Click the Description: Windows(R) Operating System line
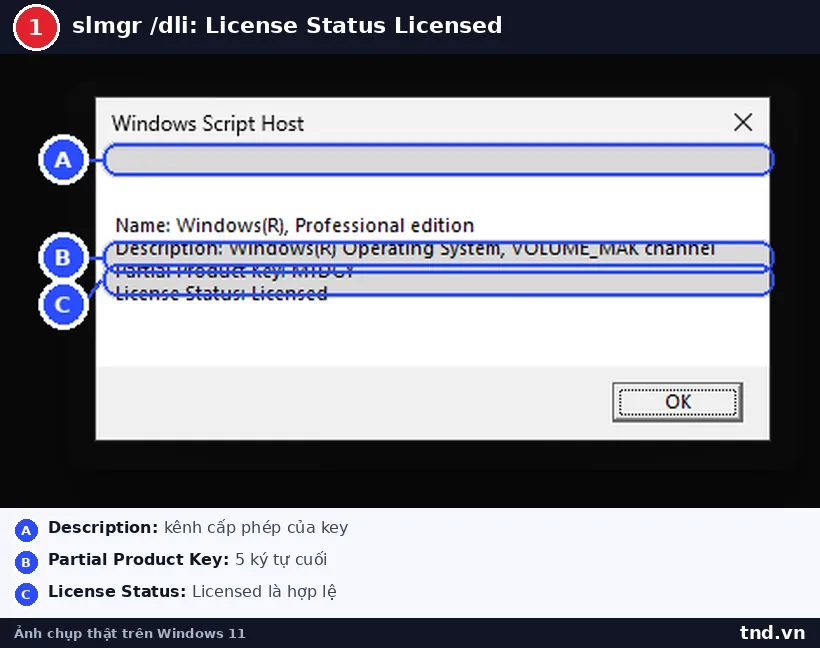Image resolution: width=820 pixels, height=648 pixels. tap(415, 249)
